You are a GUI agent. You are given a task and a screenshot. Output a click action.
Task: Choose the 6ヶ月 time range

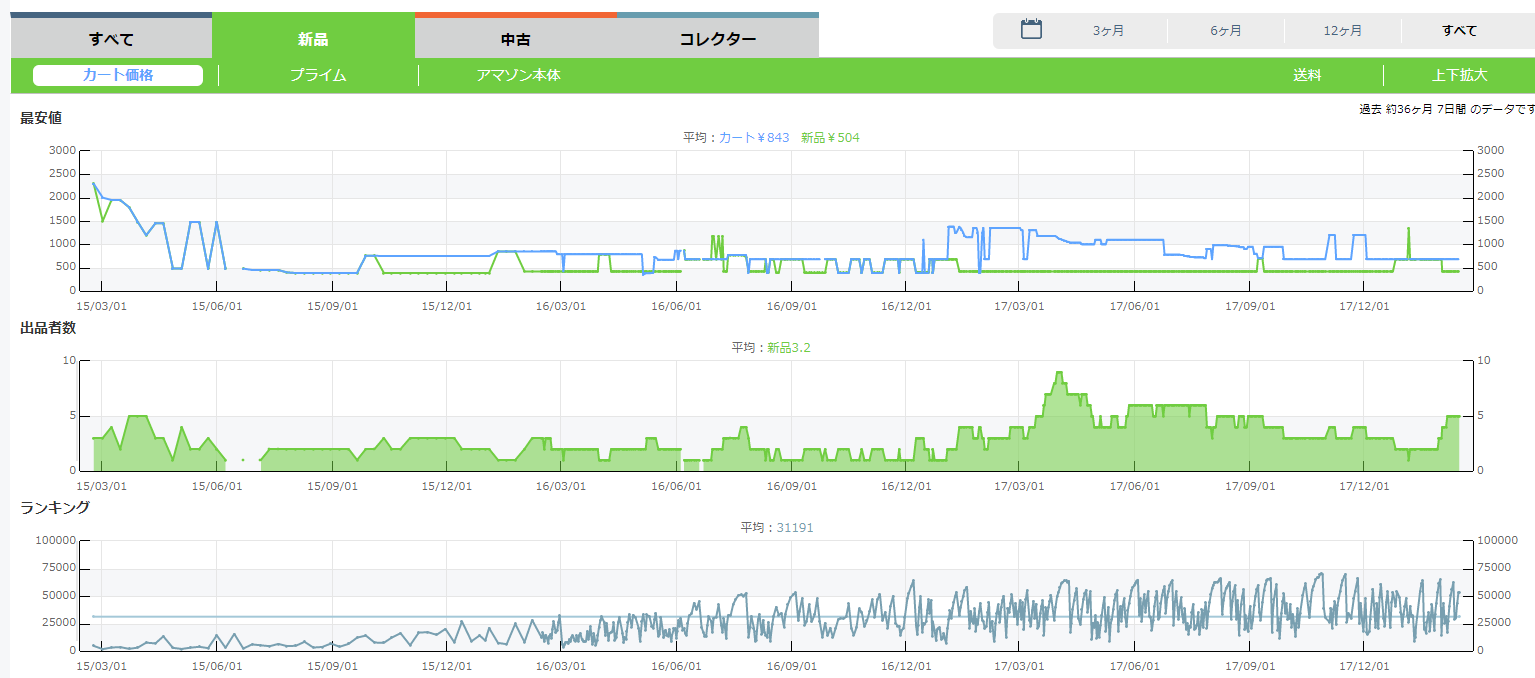pyautogui.click(x=1225, y=31)
